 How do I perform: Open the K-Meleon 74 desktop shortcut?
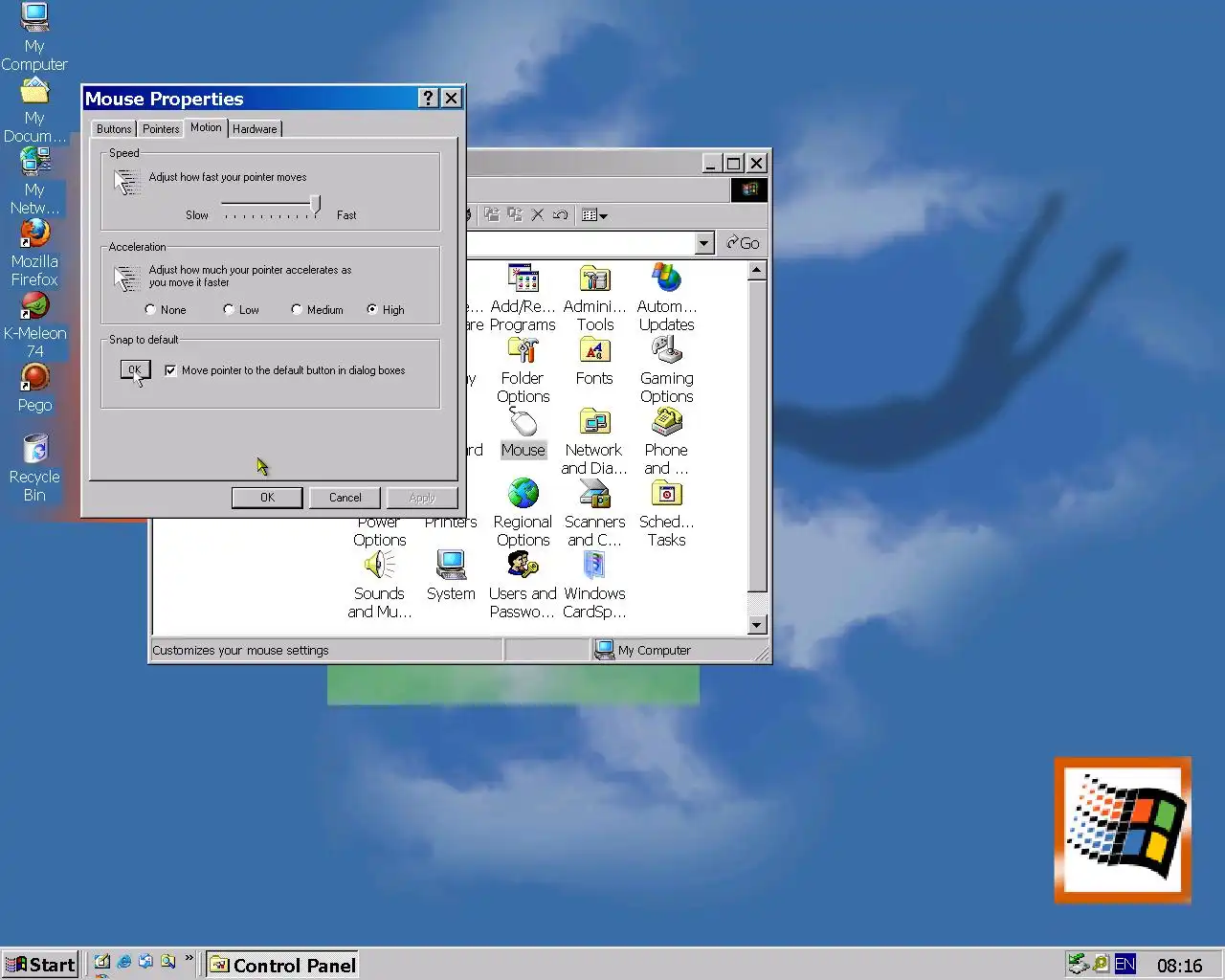pyautogui.click(x=34, y=325)
